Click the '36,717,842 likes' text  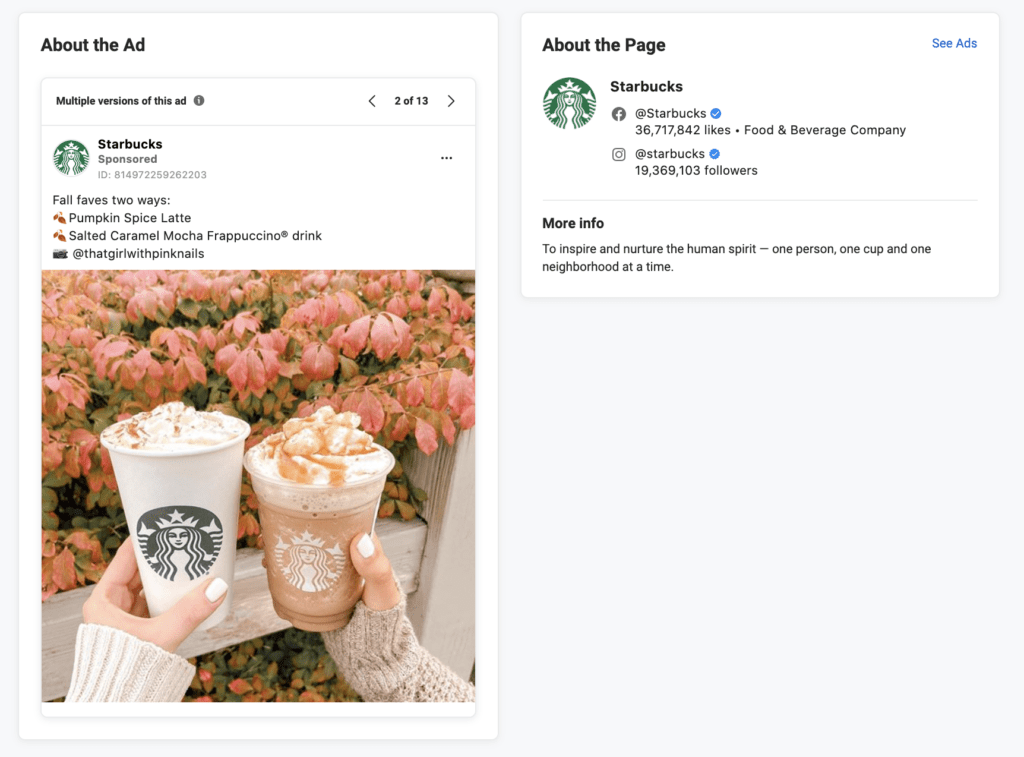tap(683, 131)
